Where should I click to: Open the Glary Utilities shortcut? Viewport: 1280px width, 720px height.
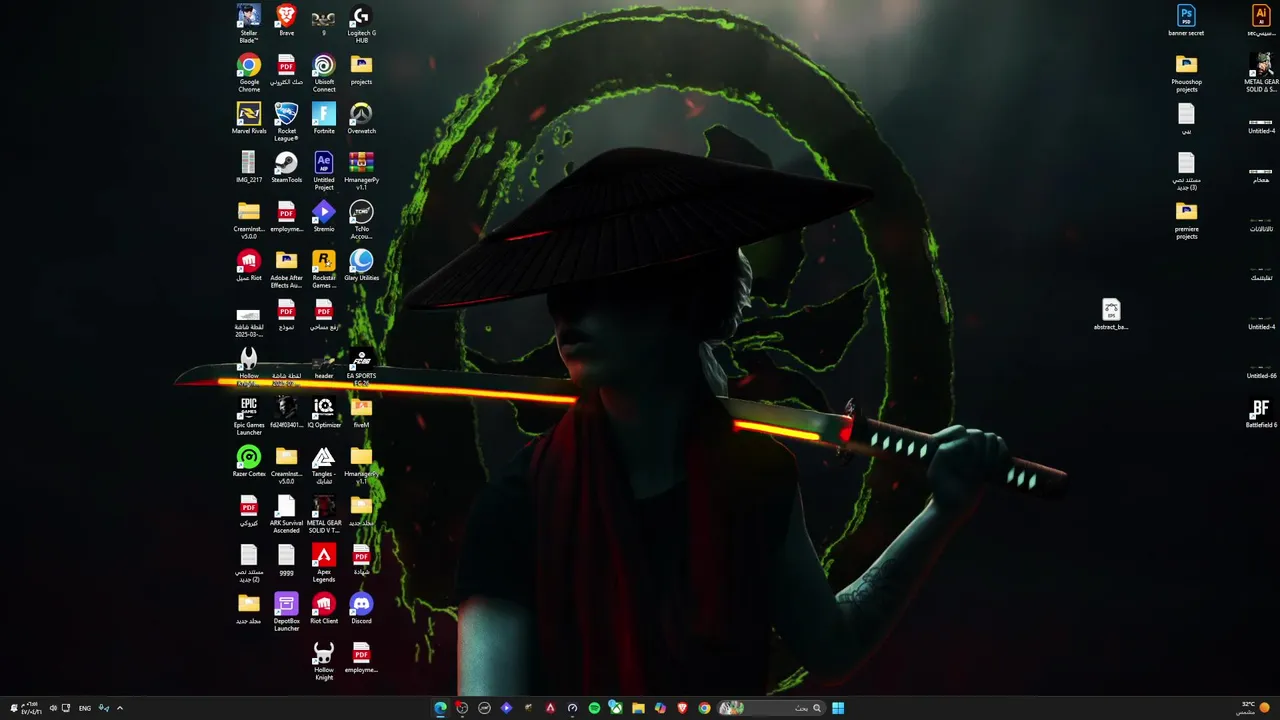coord(361,265)
